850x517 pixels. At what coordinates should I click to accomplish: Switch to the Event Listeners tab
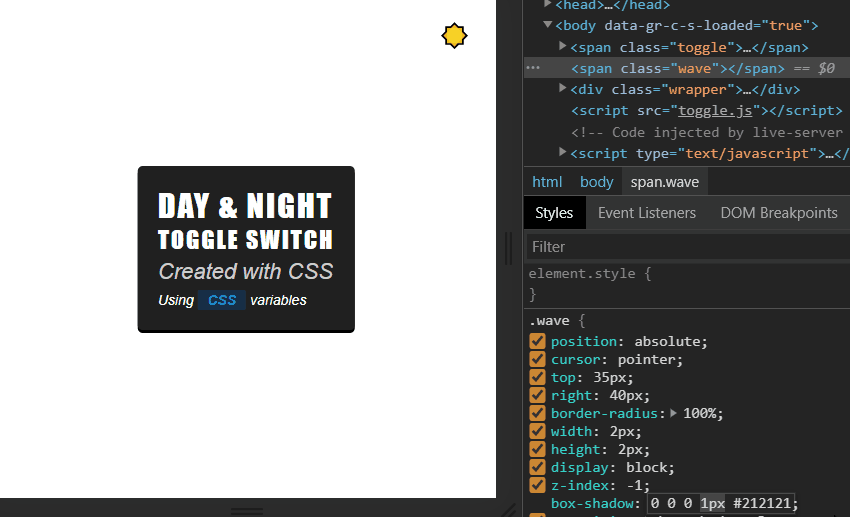point(646,213)
